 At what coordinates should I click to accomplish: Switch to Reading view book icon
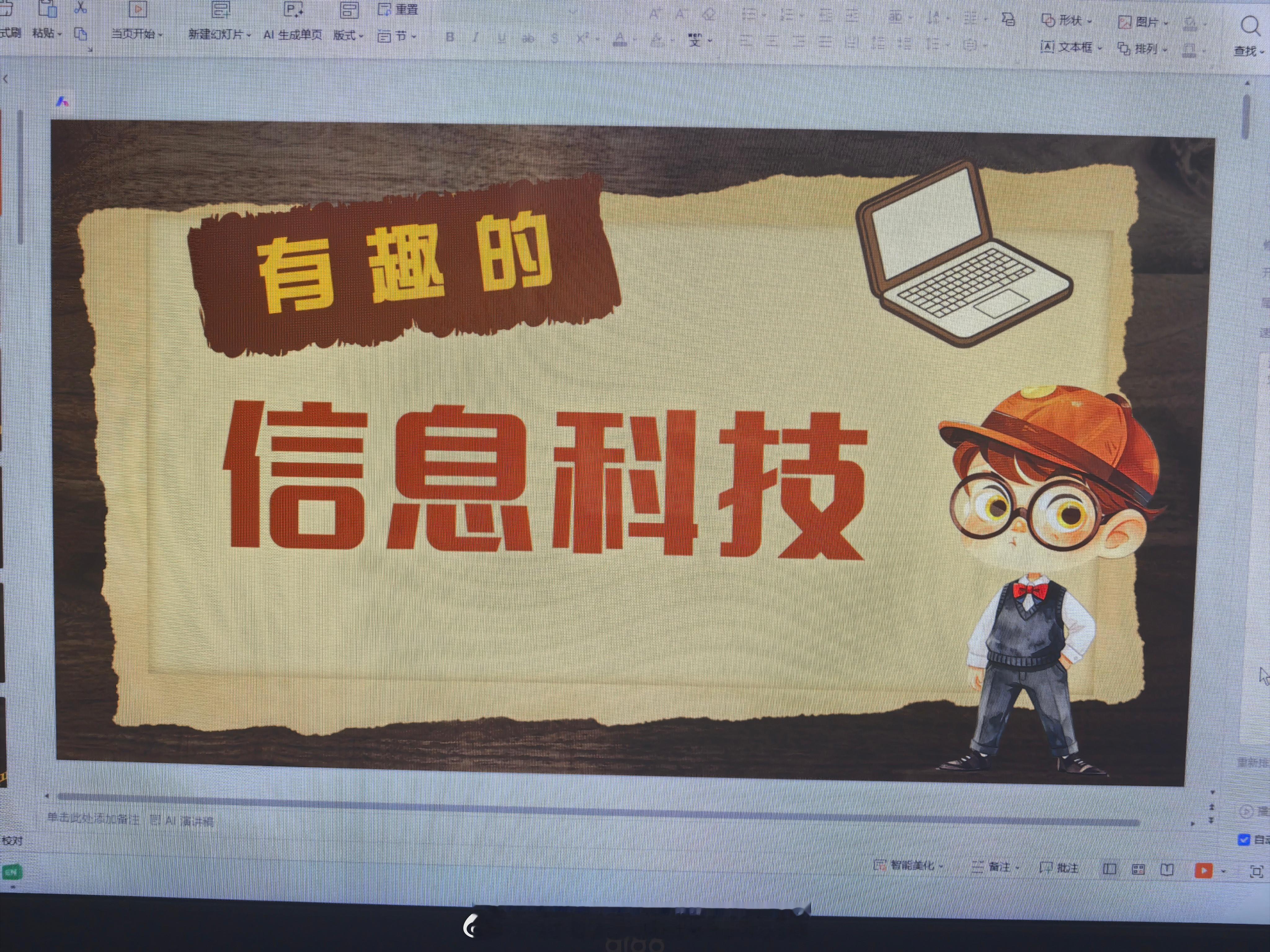coord(1167,870)
